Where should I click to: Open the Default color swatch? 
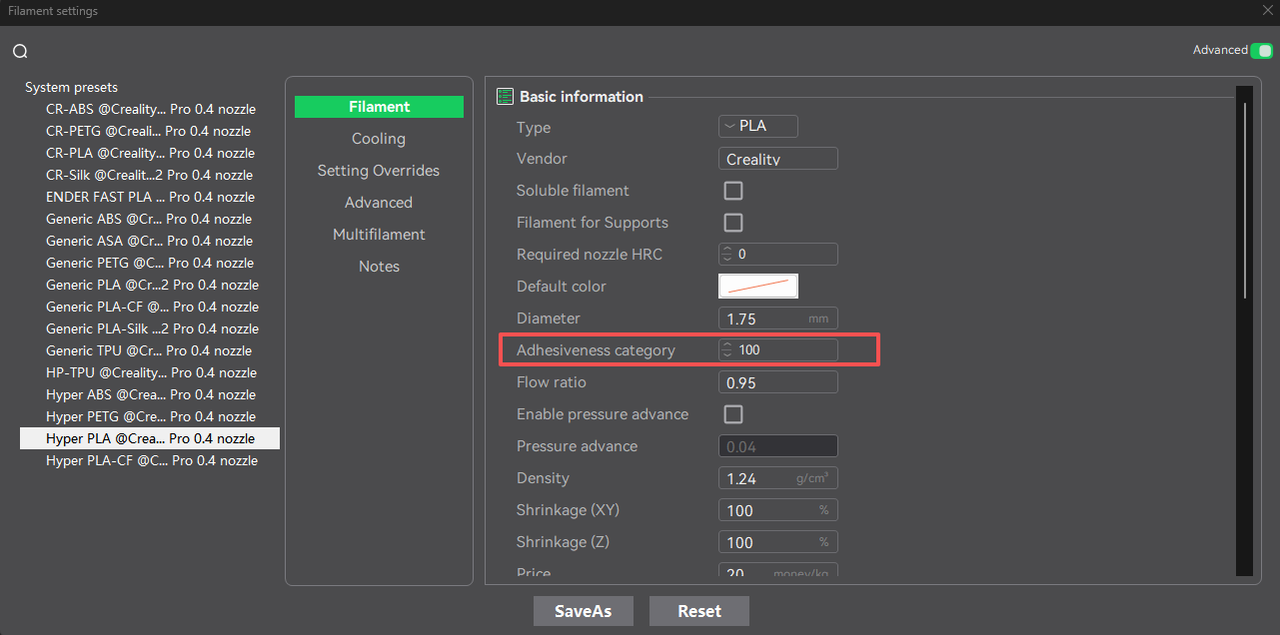757,286
